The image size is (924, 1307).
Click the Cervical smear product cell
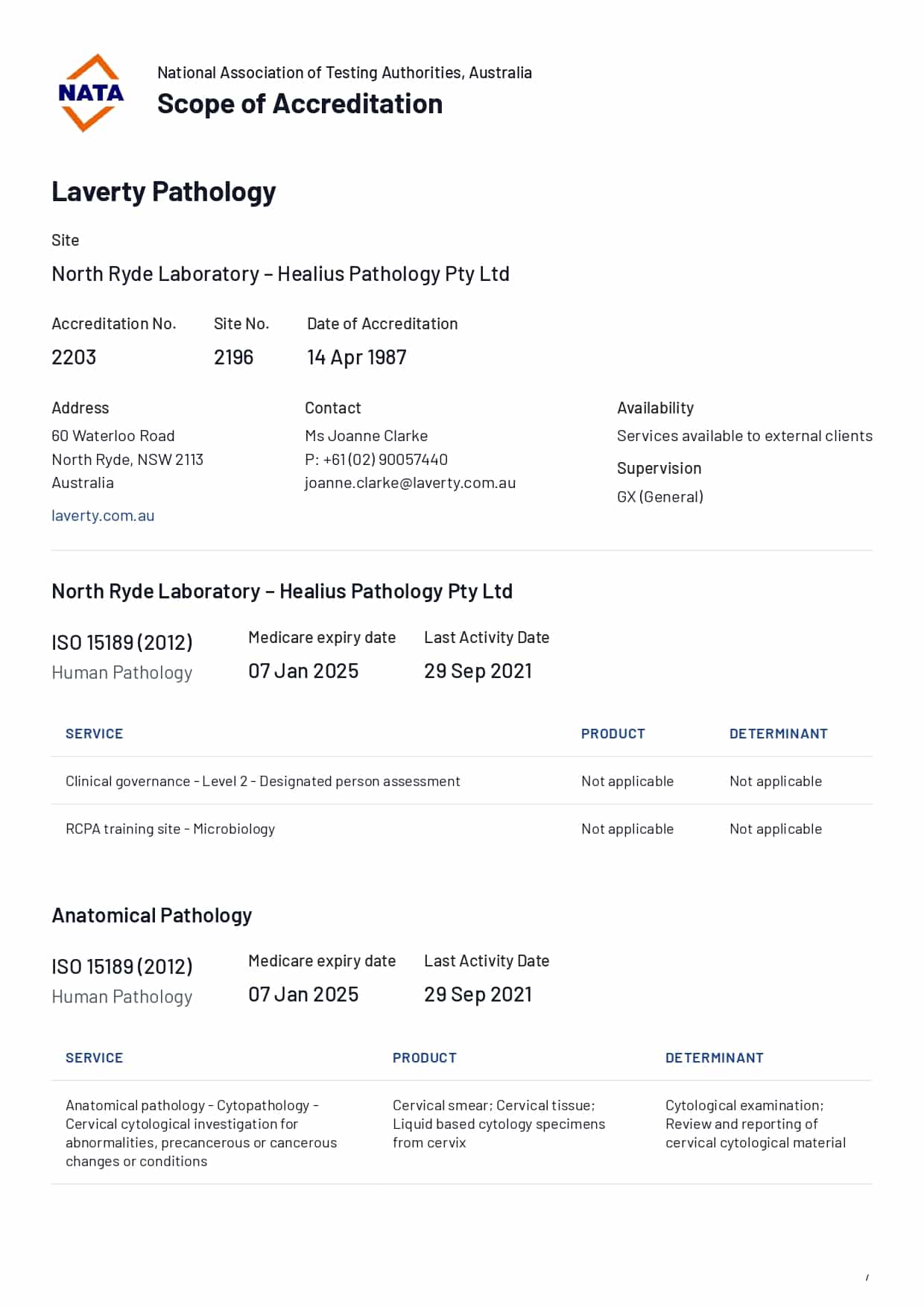click(499, 1124)
